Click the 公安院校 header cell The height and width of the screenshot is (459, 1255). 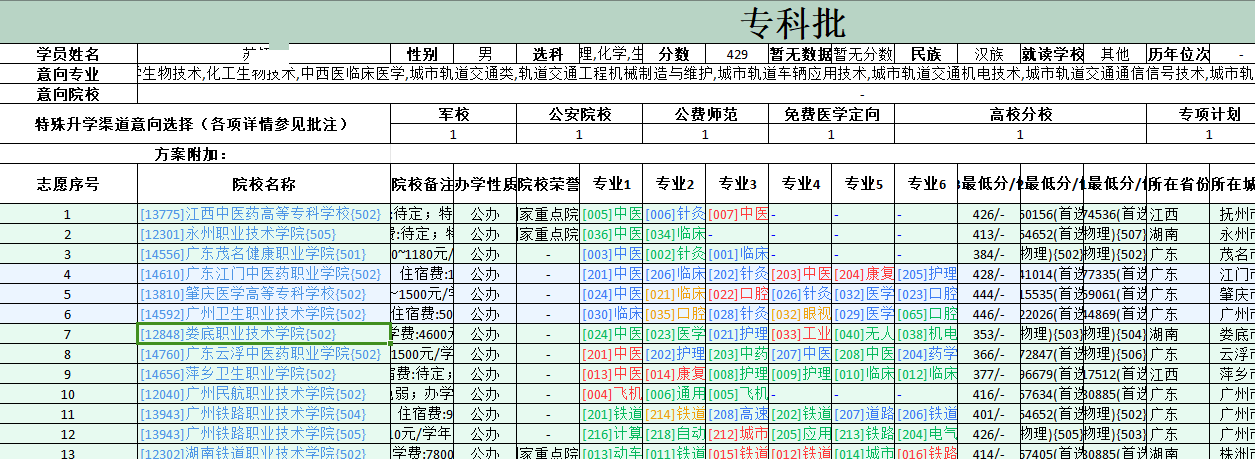coord(580,114)
